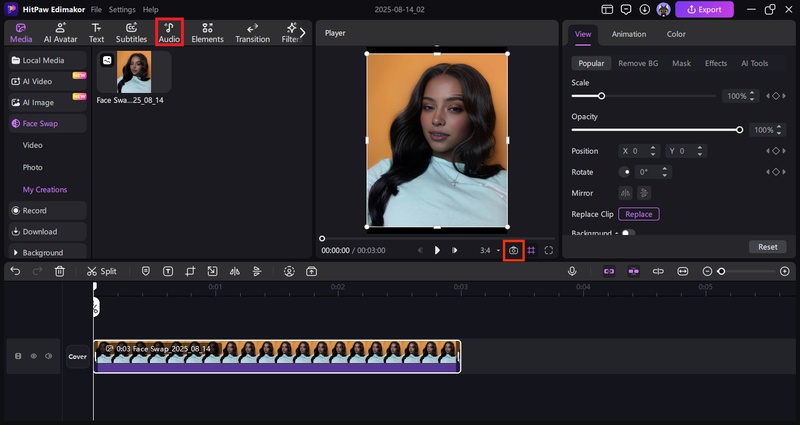Click the Opacity slider handle
The width and height of the screenshot is (800, 425).
739,130
